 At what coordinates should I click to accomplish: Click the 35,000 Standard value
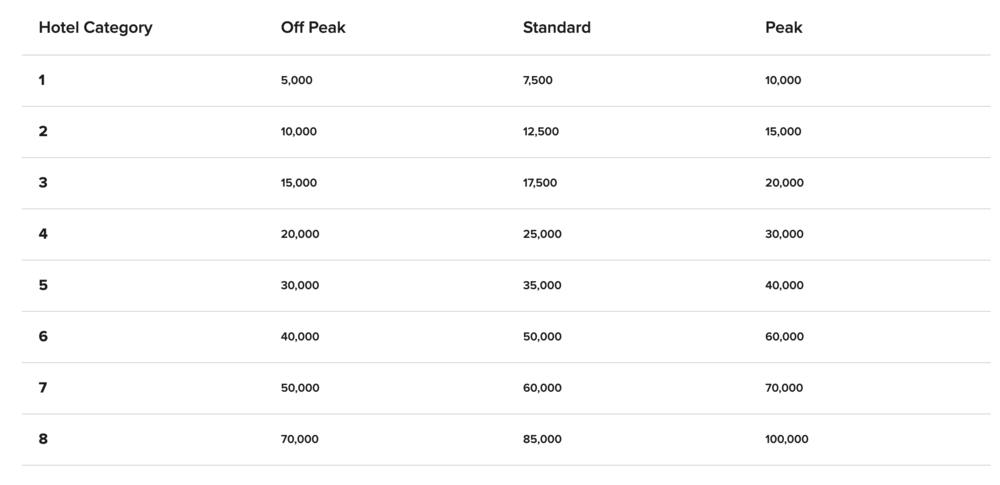tap(542, 285)
